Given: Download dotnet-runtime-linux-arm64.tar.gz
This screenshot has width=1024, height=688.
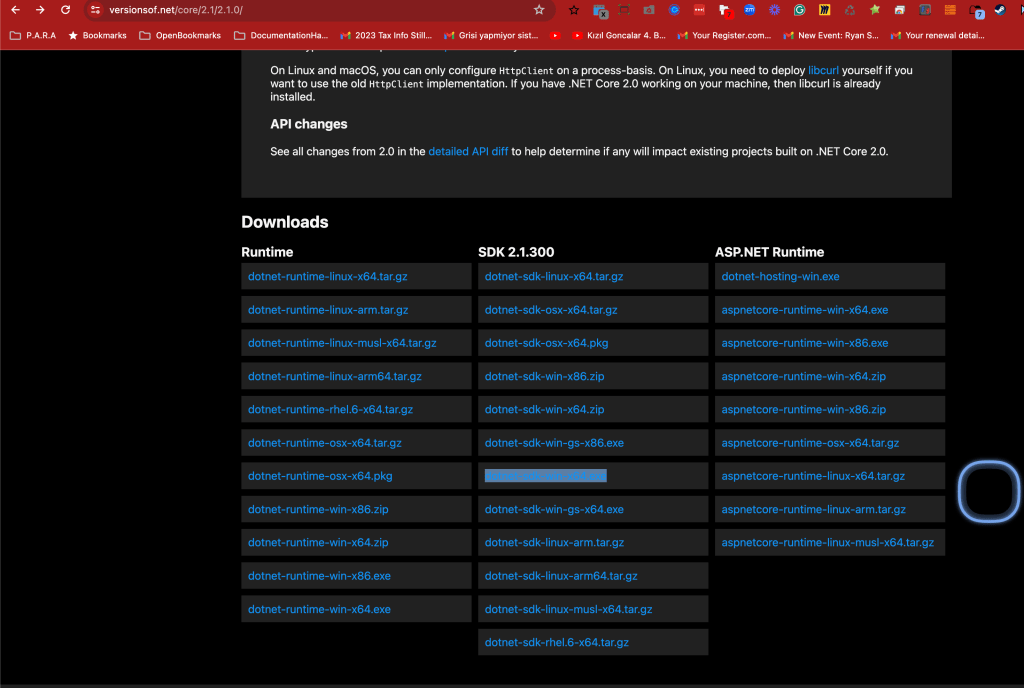Looking at the screenshot, I should 334,376.
